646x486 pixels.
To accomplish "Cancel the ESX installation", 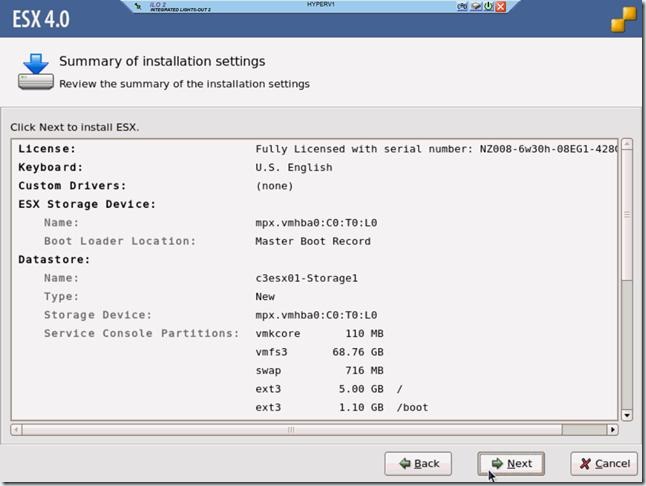I will pos(604,464).
